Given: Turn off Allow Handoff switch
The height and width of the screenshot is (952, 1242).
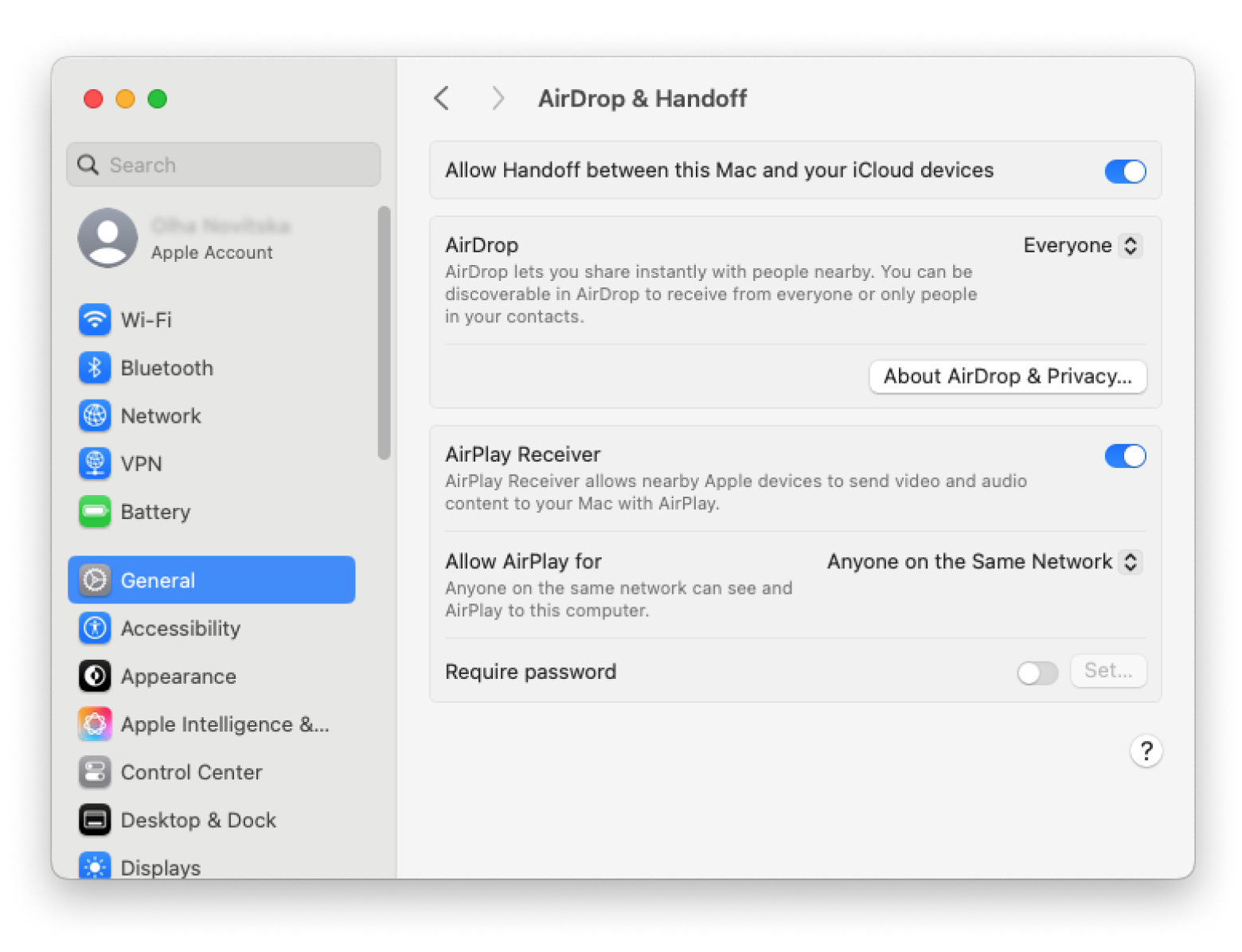Looking at the screenshot, I should (1125, 171).
